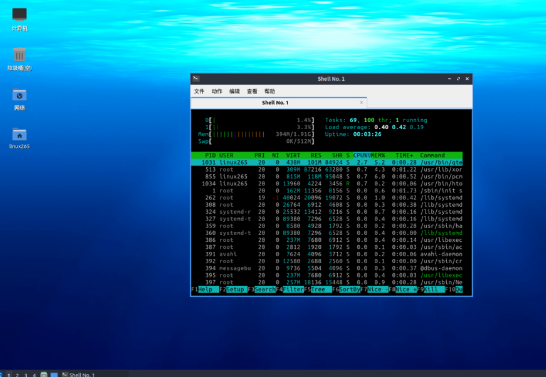
Task: Open the 动作 (Actions) menu
Action: (x=217, y=91)
